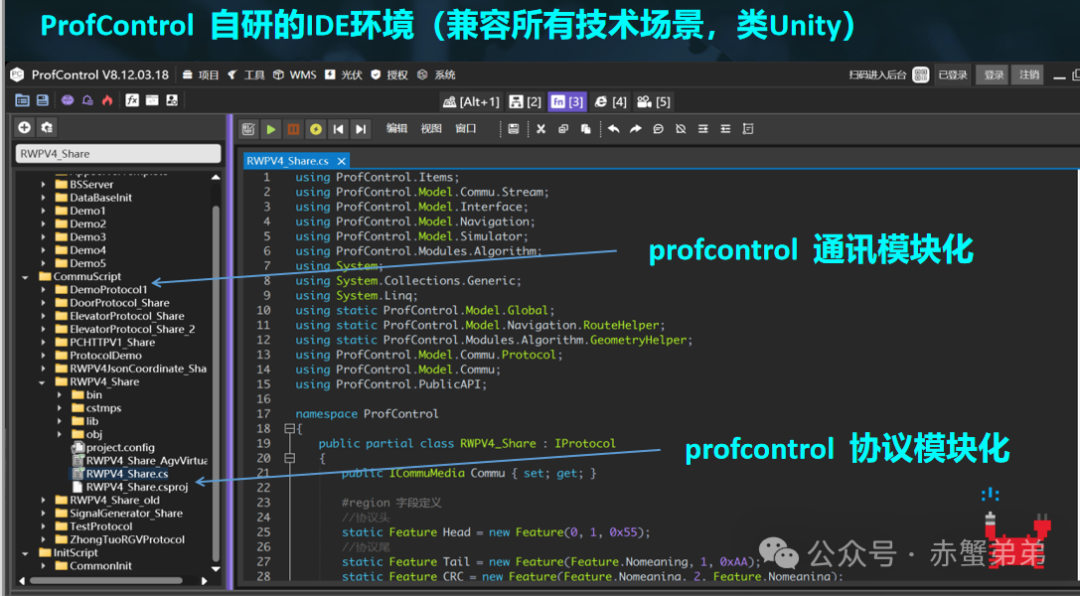Click the undo arrow icon
The image size is (1080, 596).
[x=613, y=129]
